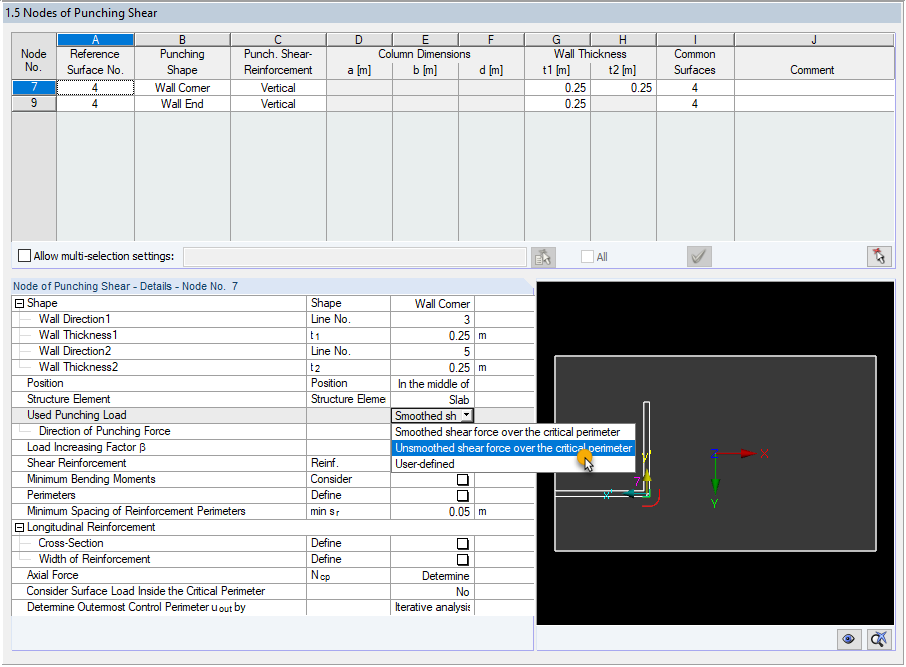The image size is (906, 667).
Task: Click the select-via-table icon beside multi-selection field
Action: click(x=543, y=256)
